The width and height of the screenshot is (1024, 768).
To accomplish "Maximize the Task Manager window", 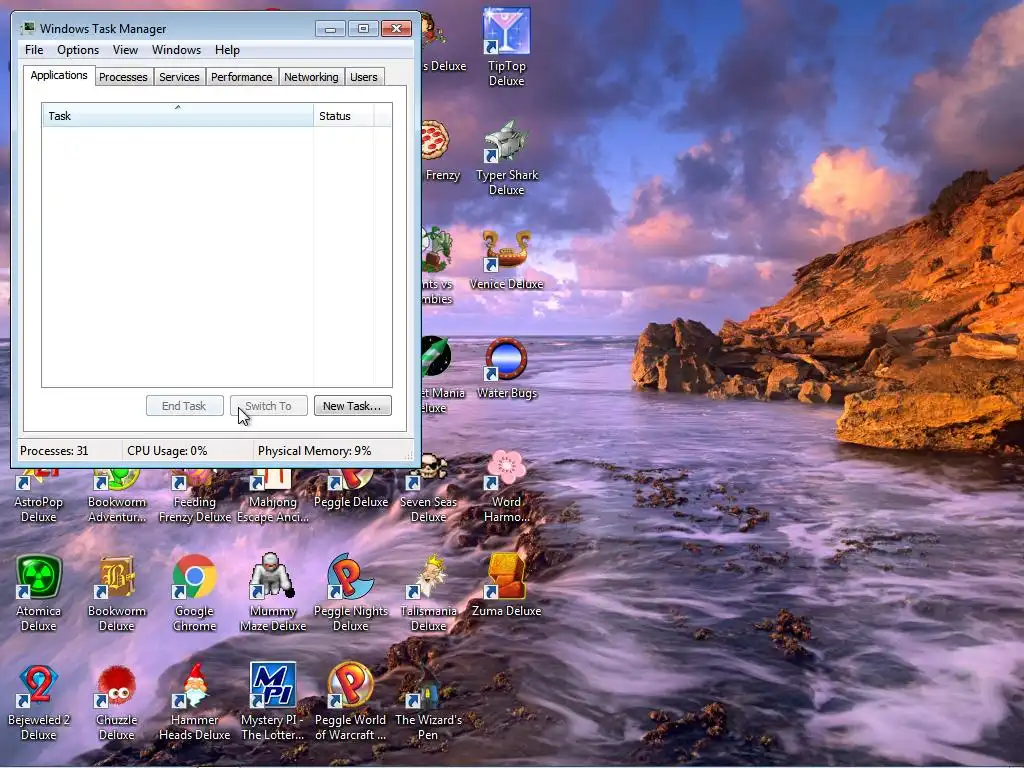I will [x=363, y=29].
